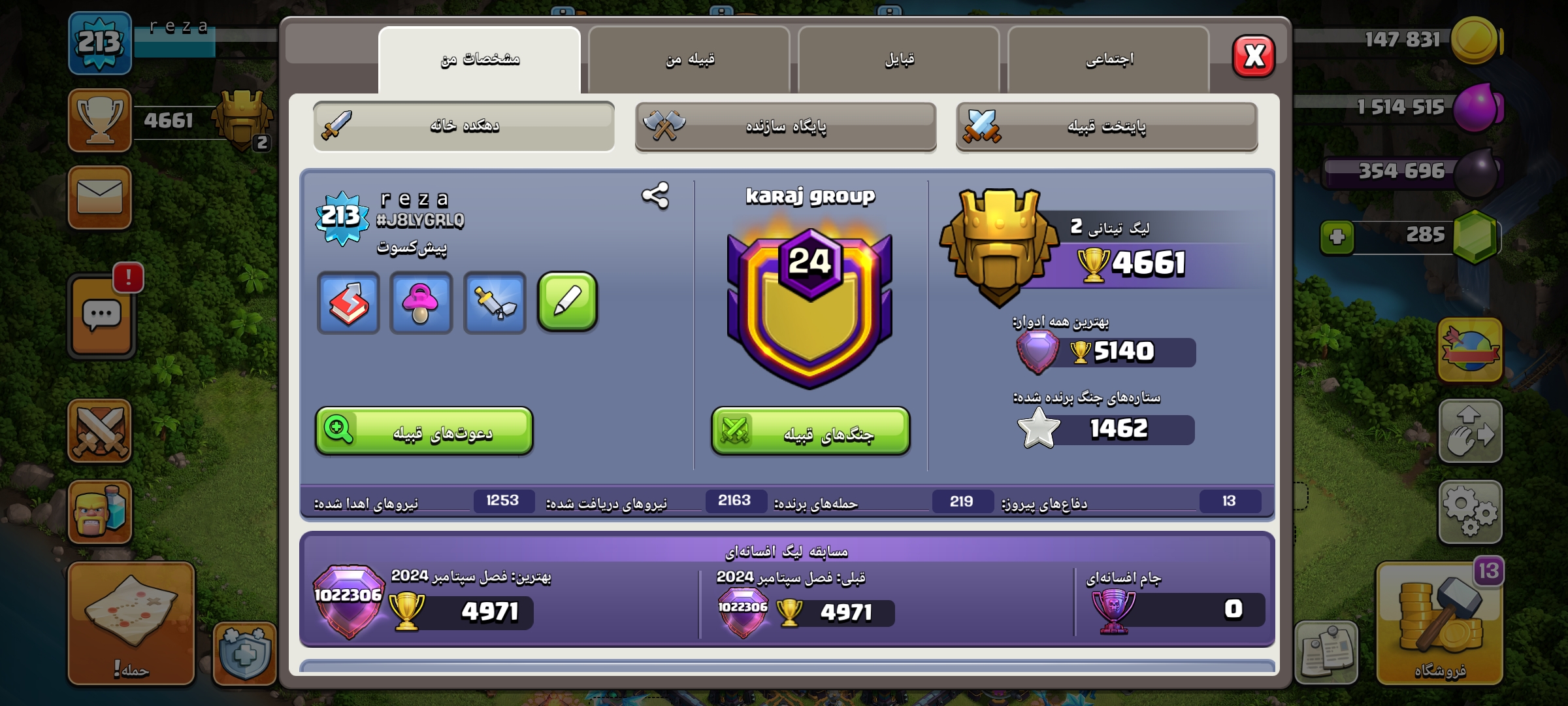Open the barbarian army training icon
Viewport: 1568px width, 706px height.
click(x=100, y=512)
